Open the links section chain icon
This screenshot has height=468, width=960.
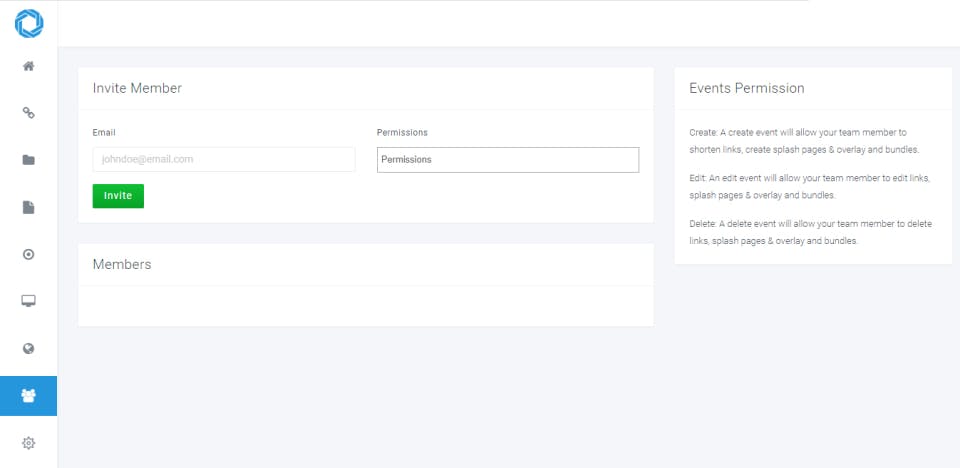pos(29,113)
